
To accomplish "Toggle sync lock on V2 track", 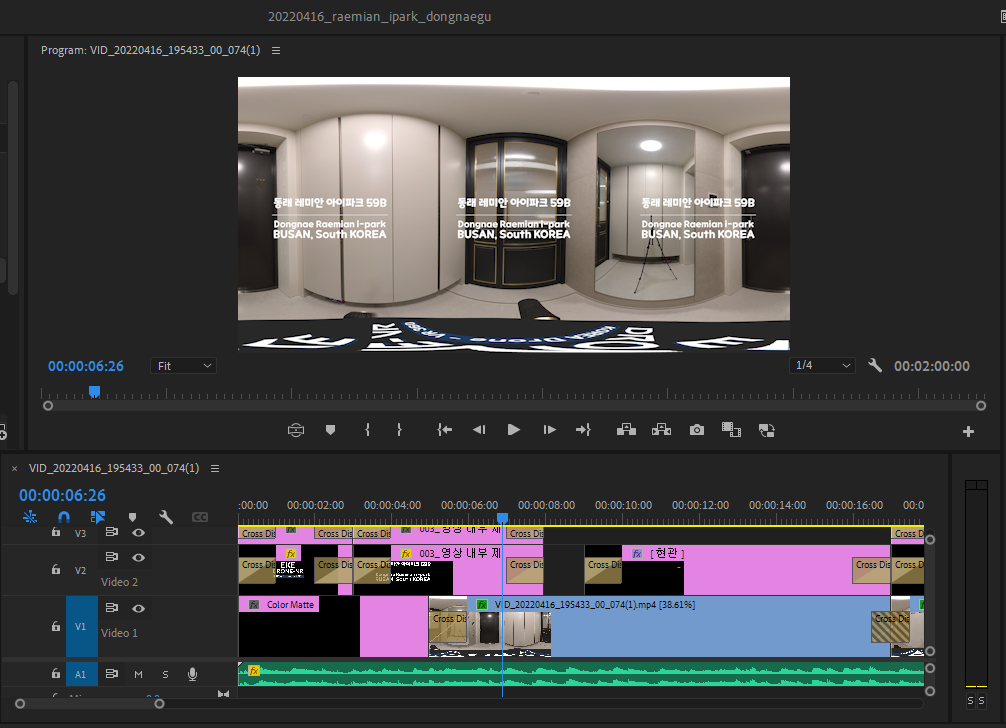I will tap(112, 556).
